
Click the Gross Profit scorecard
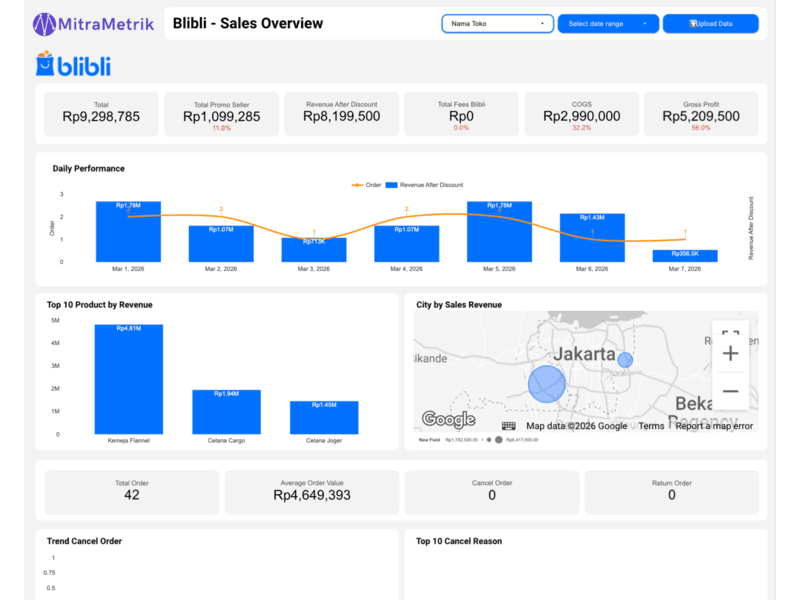[700, 114]
